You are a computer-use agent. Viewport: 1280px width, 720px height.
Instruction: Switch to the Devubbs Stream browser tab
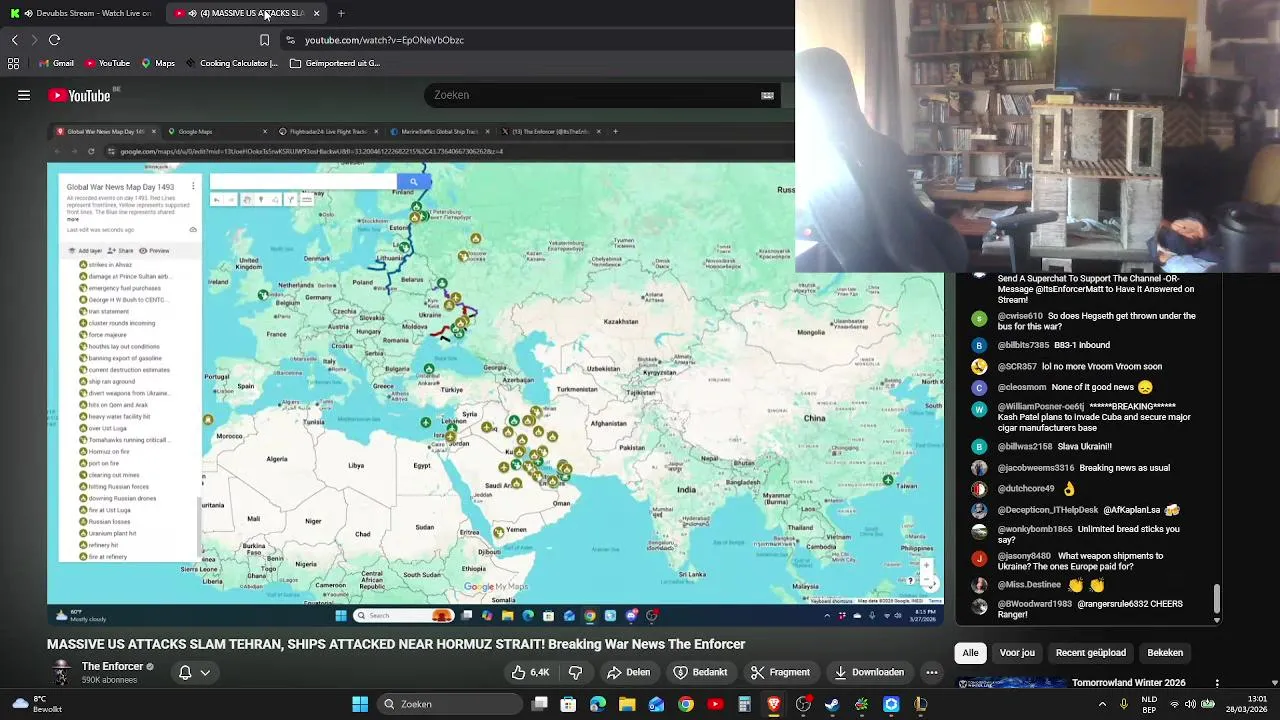click(82, 13)
